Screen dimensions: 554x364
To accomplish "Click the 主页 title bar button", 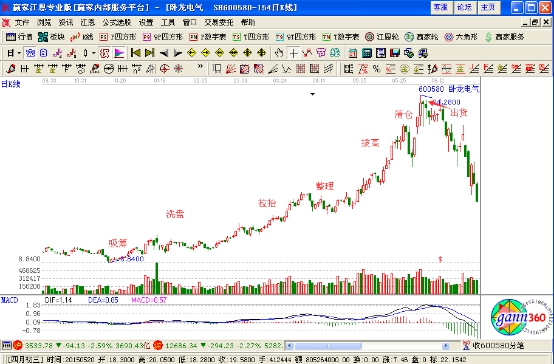I will (x=488, y=7).
